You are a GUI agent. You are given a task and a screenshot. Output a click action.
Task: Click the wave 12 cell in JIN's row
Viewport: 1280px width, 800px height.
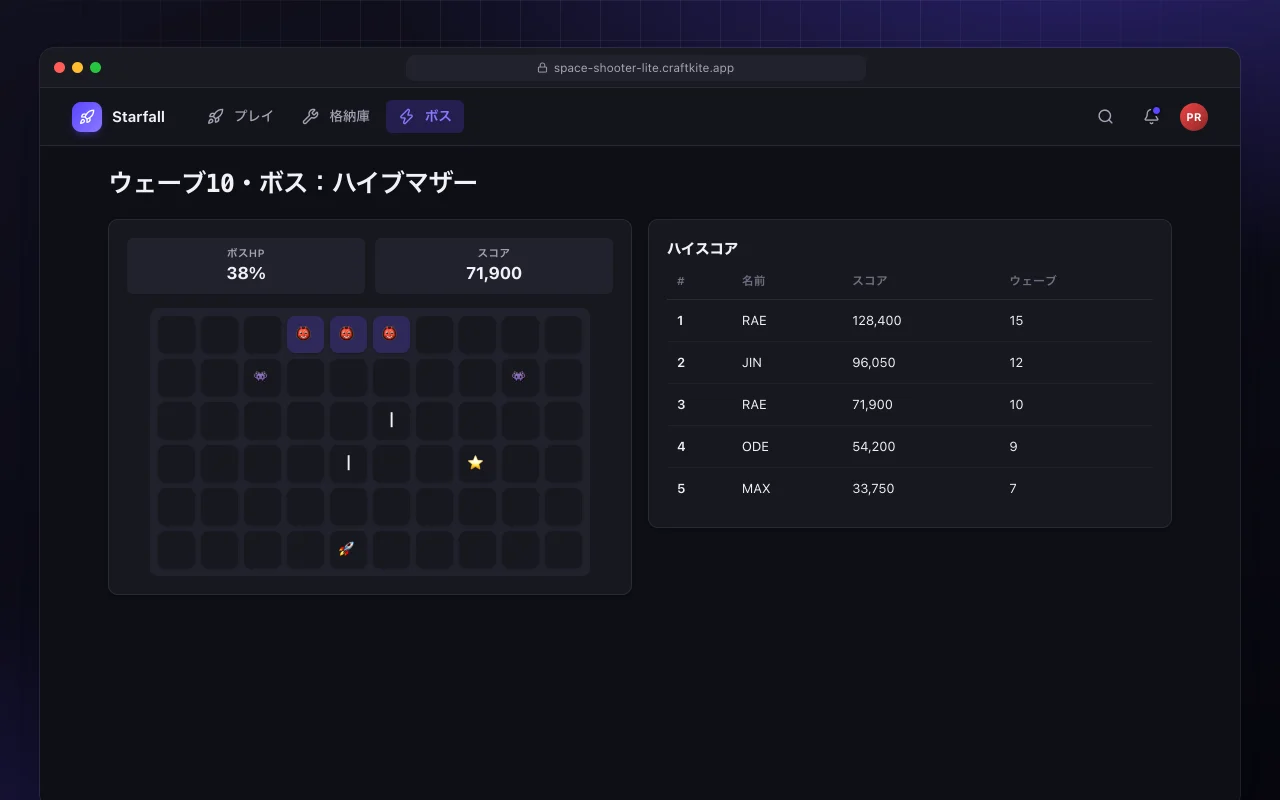pos(1016,363)
